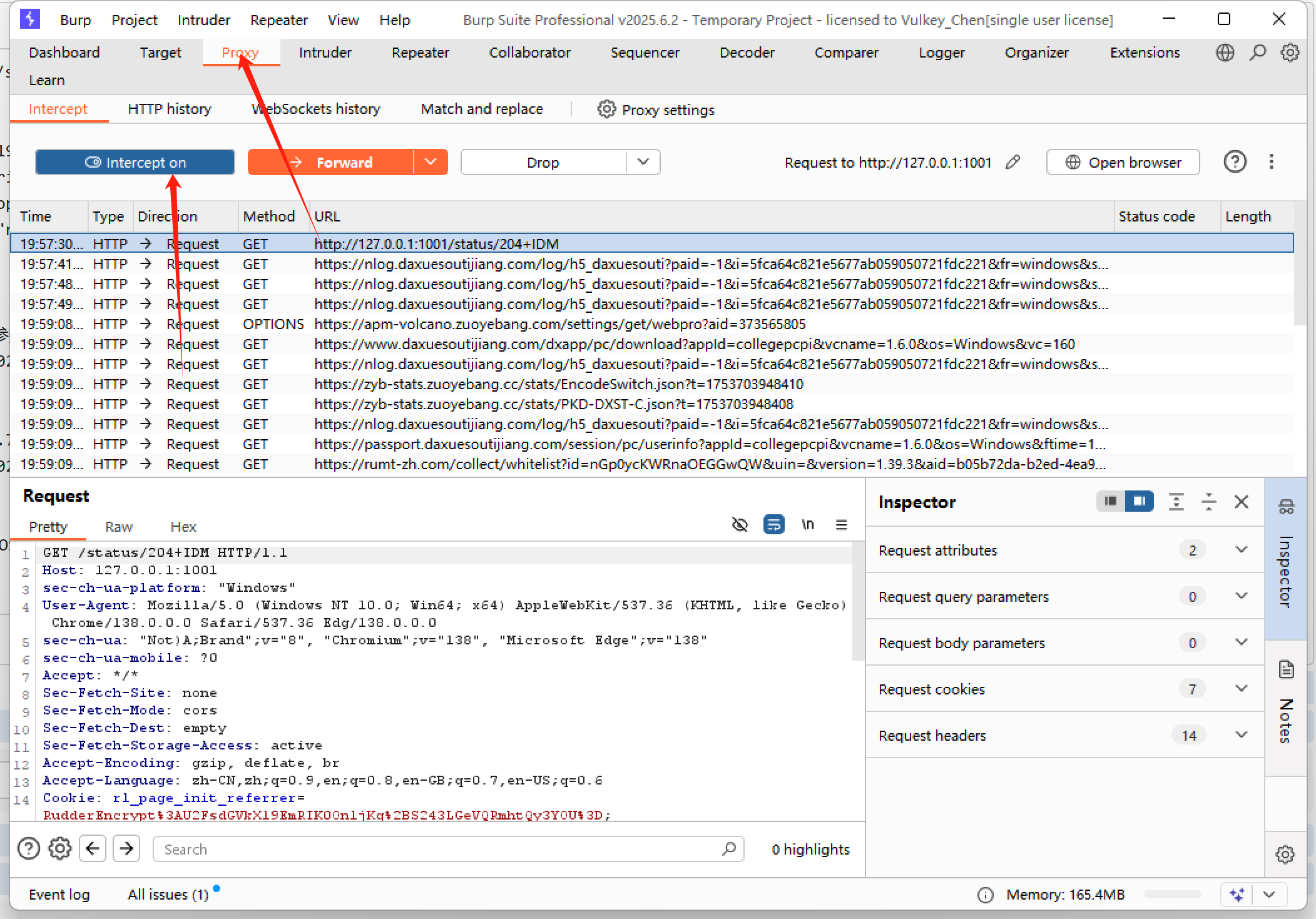Select row with EncodeSwitch.json URL

pos(651,384)
